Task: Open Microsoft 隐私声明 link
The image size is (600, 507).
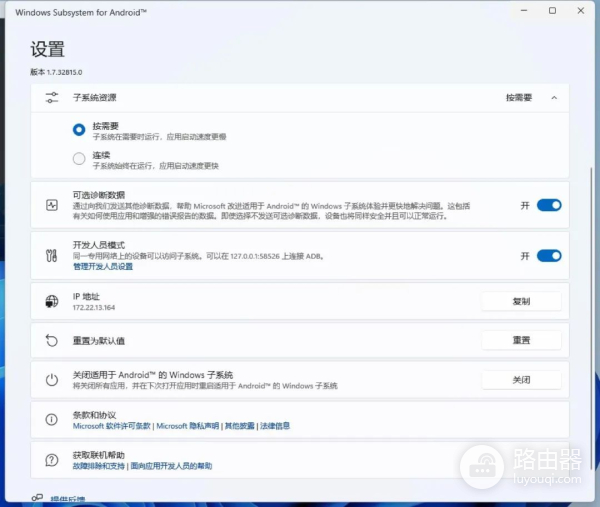Action: [x=188, y=426]
